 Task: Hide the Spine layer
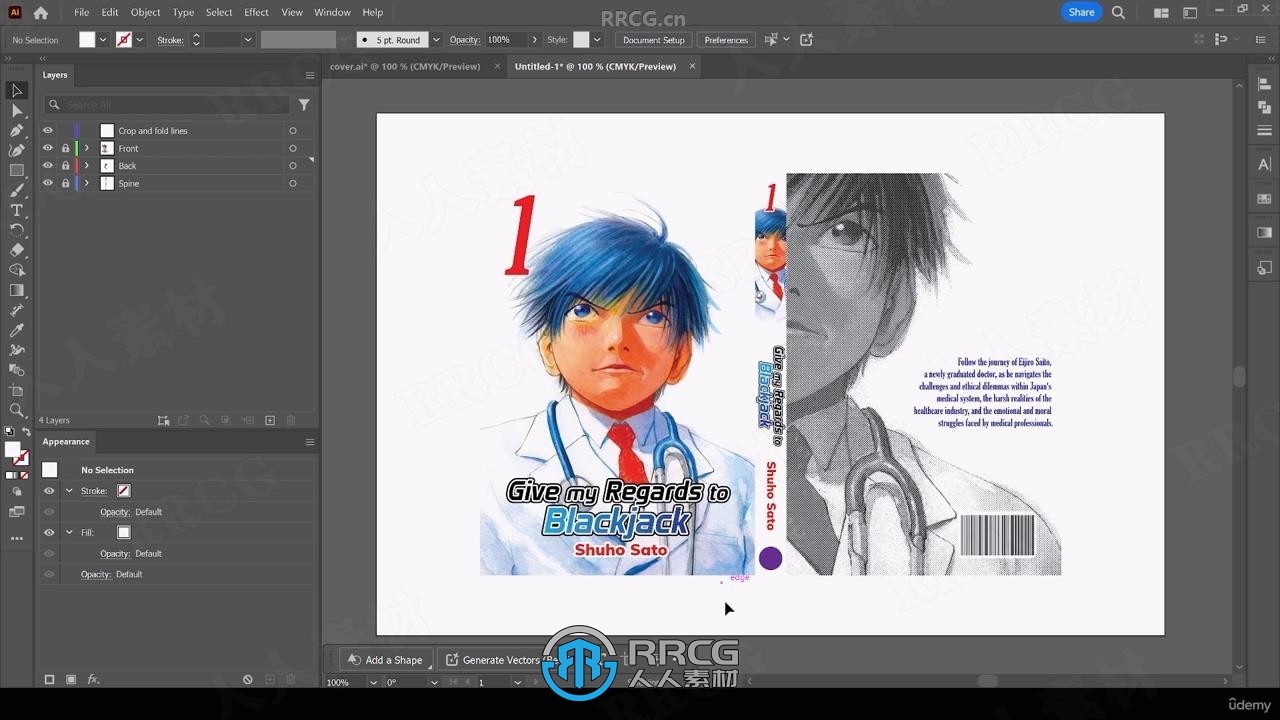click(47, 183)
